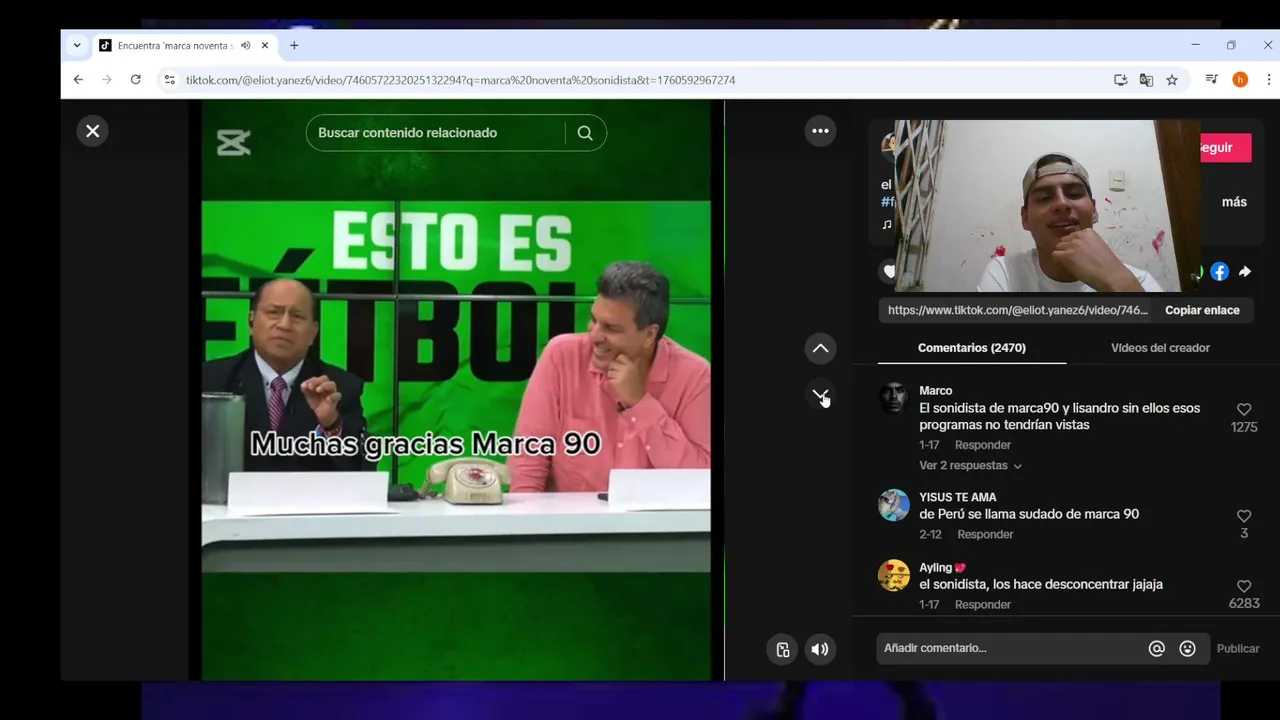Install the app via the address bar icon
The width and height of the screenshot is (1280, 720).
point(1121,80)
